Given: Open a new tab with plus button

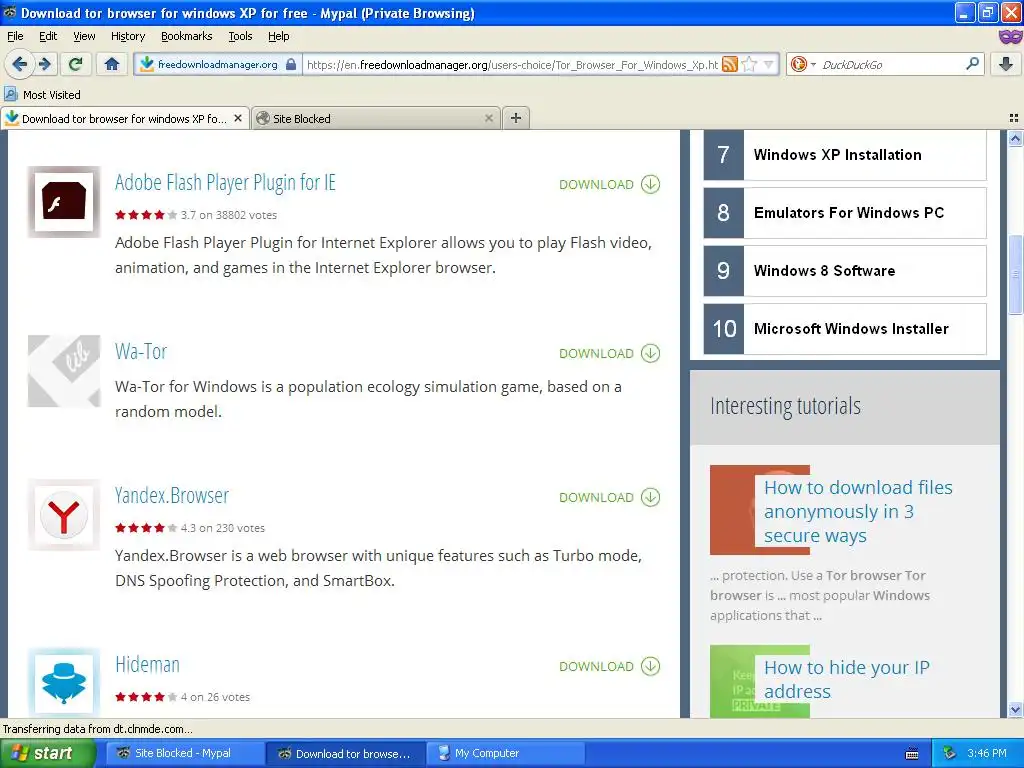Looking at the screenshot, I should 516,118.
